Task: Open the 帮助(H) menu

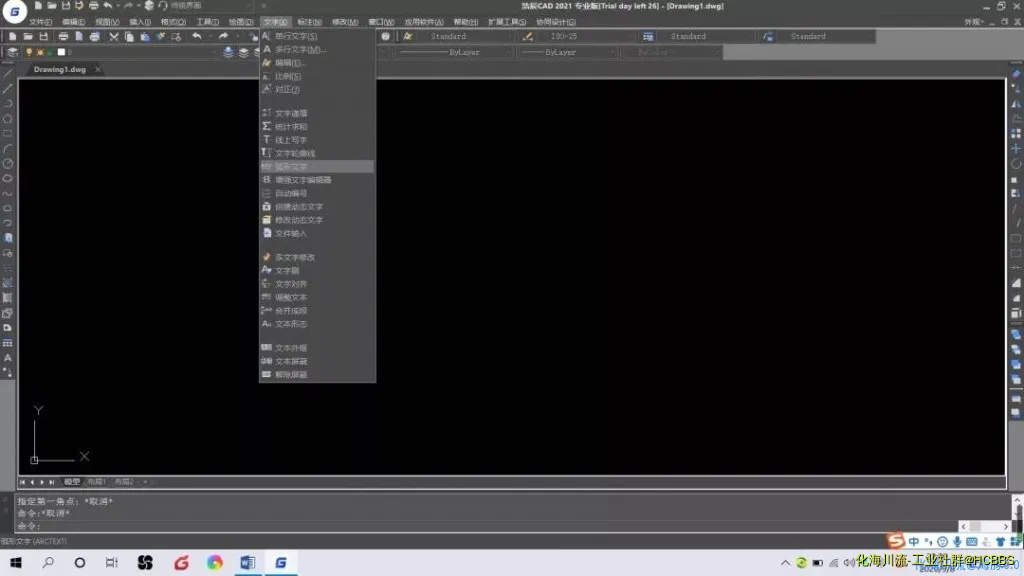Action: coord(466,22)
